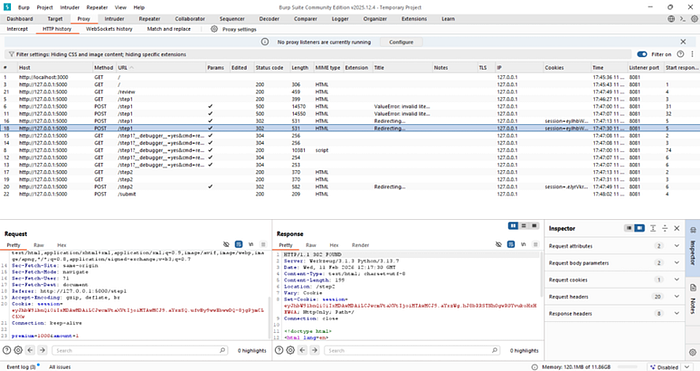This screenshot has width=700, height=371.
Task: Select side-by-side request/response layout
Action: click(513, 226)
